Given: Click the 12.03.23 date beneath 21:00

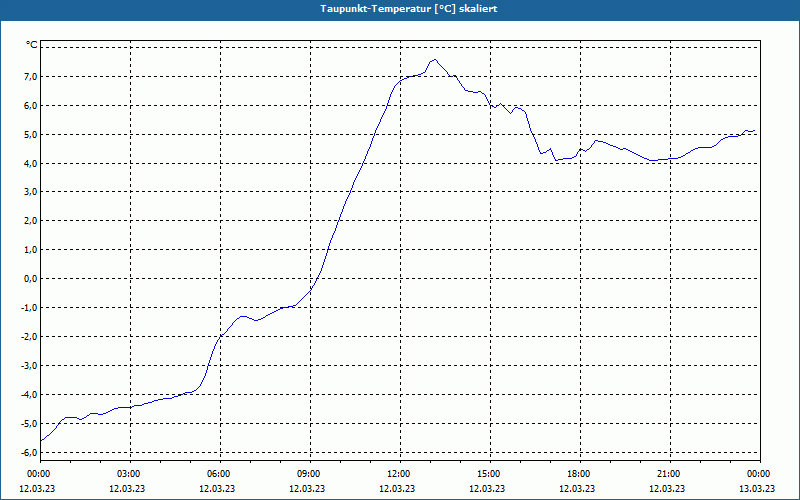Looking at the screenshot, I should (667, 488).
